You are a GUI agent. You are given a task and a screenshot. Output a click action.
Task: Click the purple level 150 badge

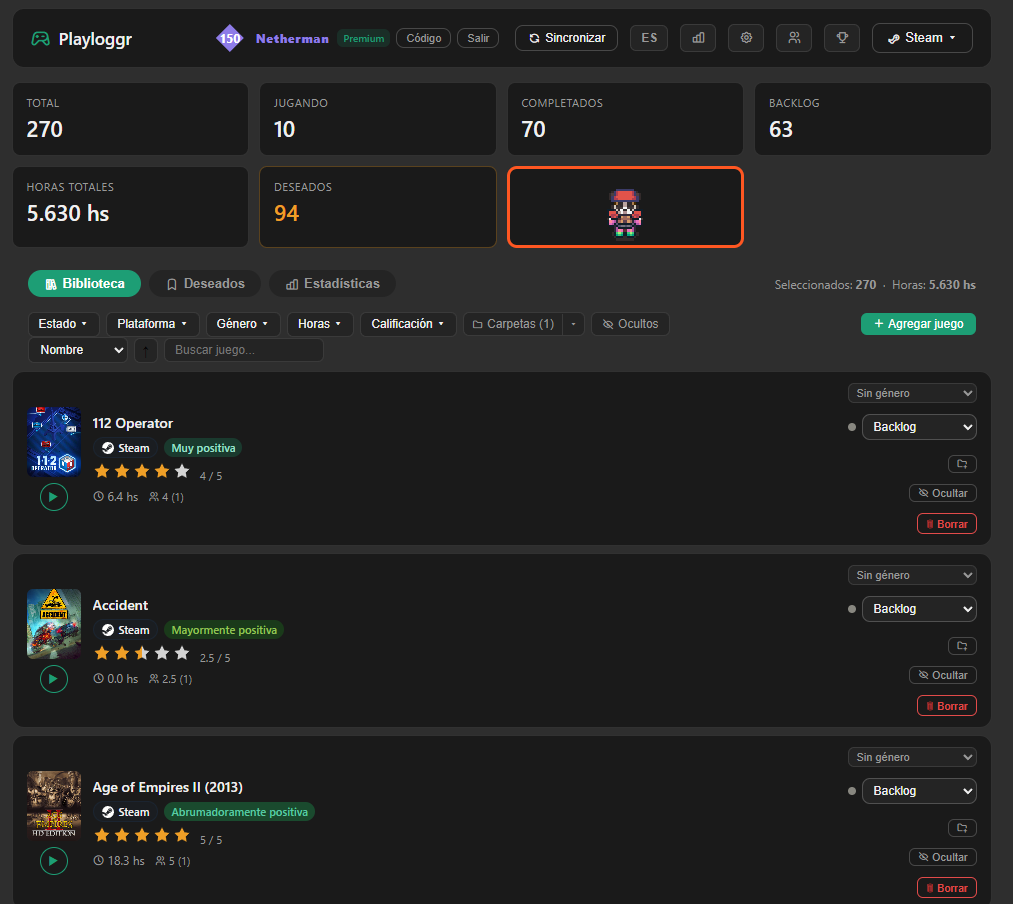click(229, 38)
